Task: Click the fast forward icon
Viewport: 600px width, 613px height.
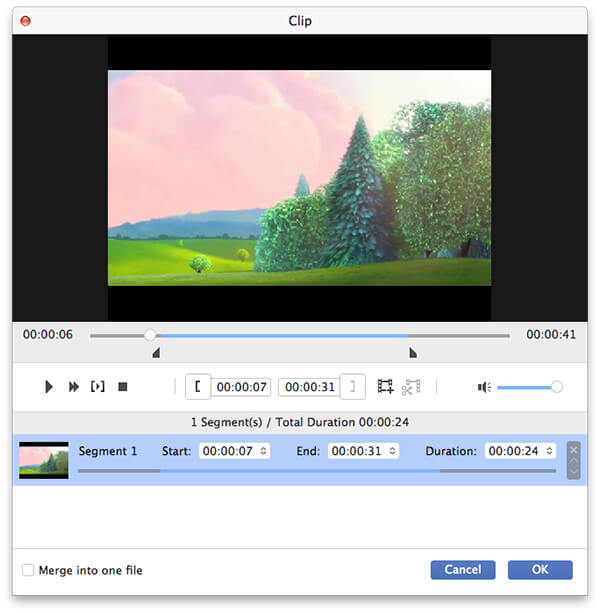Action: tap(74, 386)
